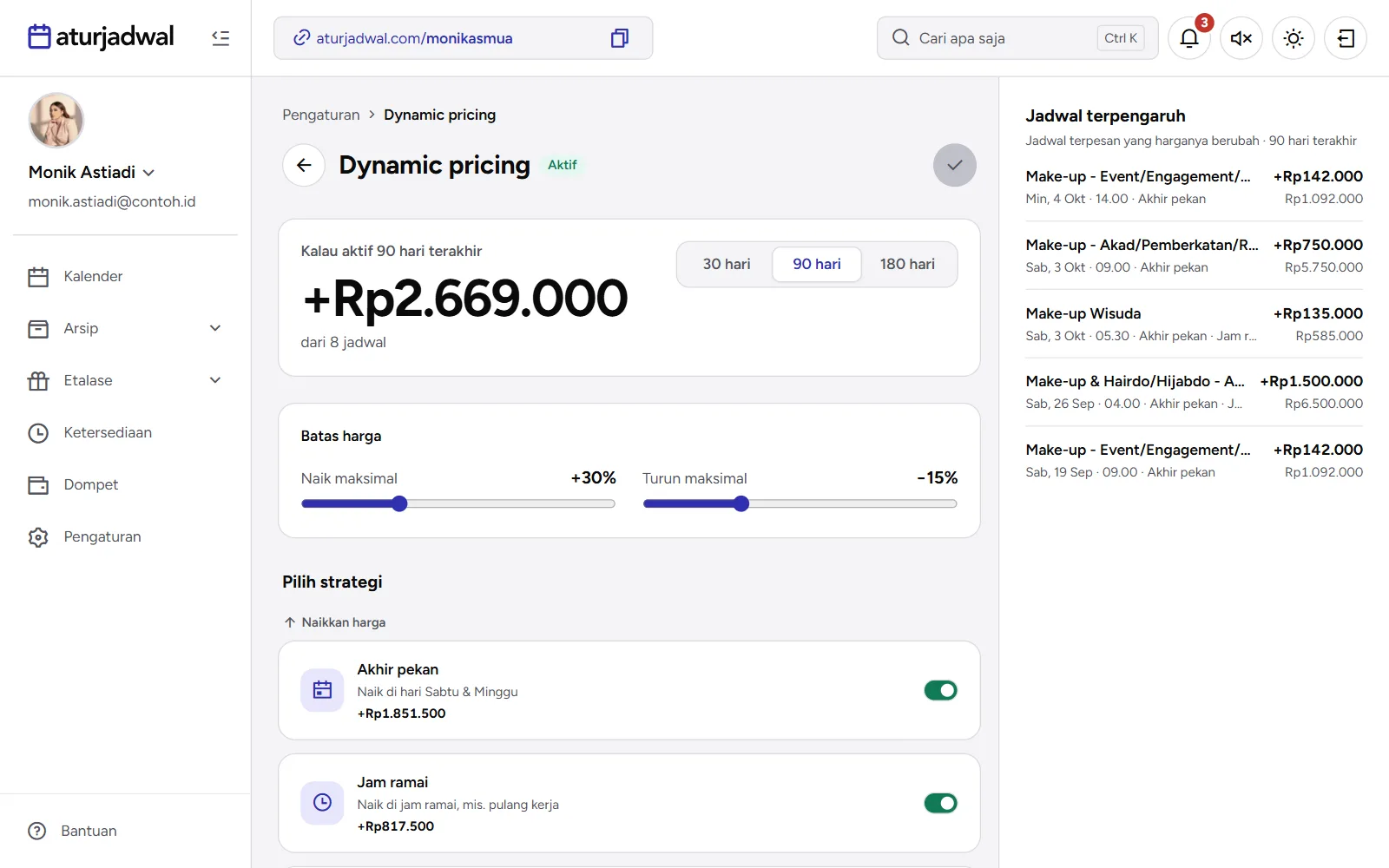1389x868 pixels.
Task: Open the Make-up Wisuda schedule entry
Action: [x=1194, y=324]
